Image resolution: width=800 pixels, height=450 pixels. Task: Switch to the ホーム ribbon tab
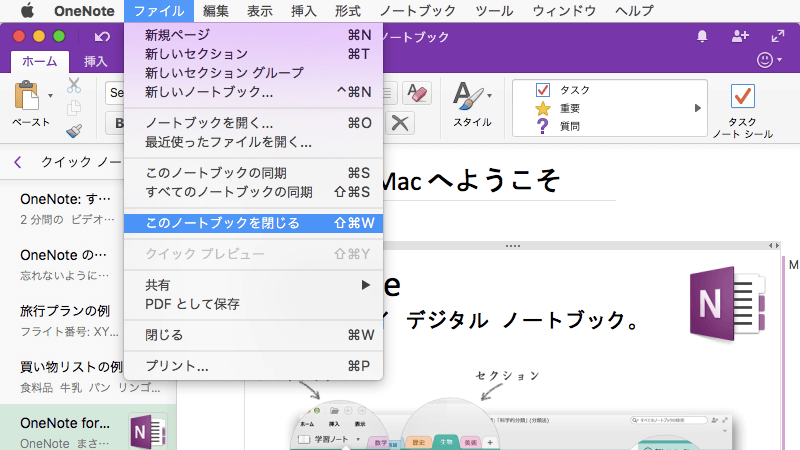39,62
